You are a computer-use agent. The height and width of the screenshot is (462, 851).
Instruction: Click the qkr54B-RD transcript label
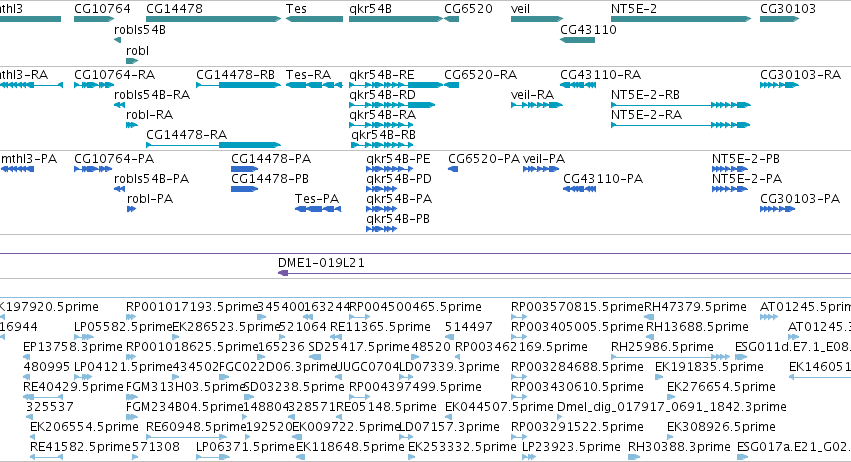[x=383, y=94]
